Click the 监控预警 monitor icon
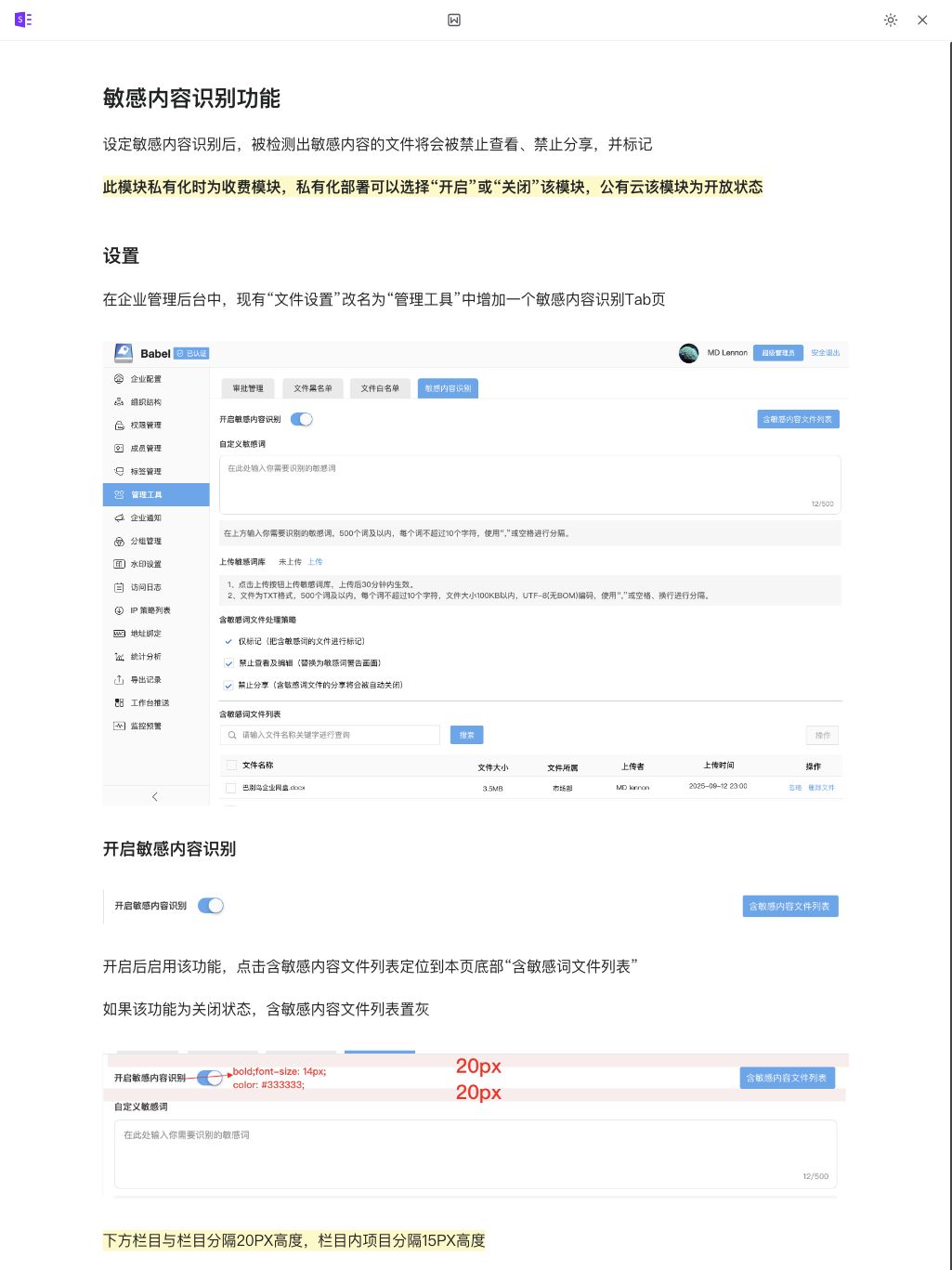 click(x=119, y=726)
